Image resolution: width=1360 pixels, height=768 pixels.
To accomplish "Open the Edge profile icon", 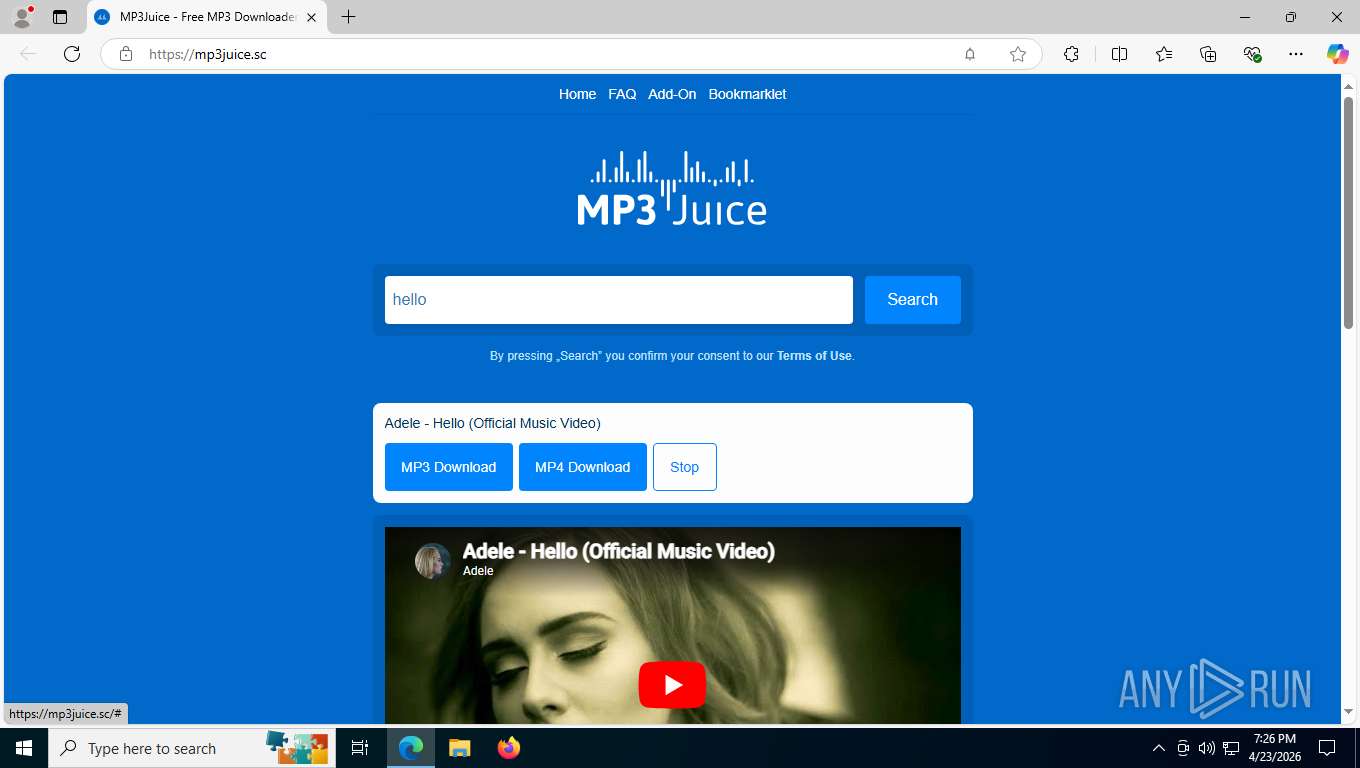I will [x=22, y=17].
